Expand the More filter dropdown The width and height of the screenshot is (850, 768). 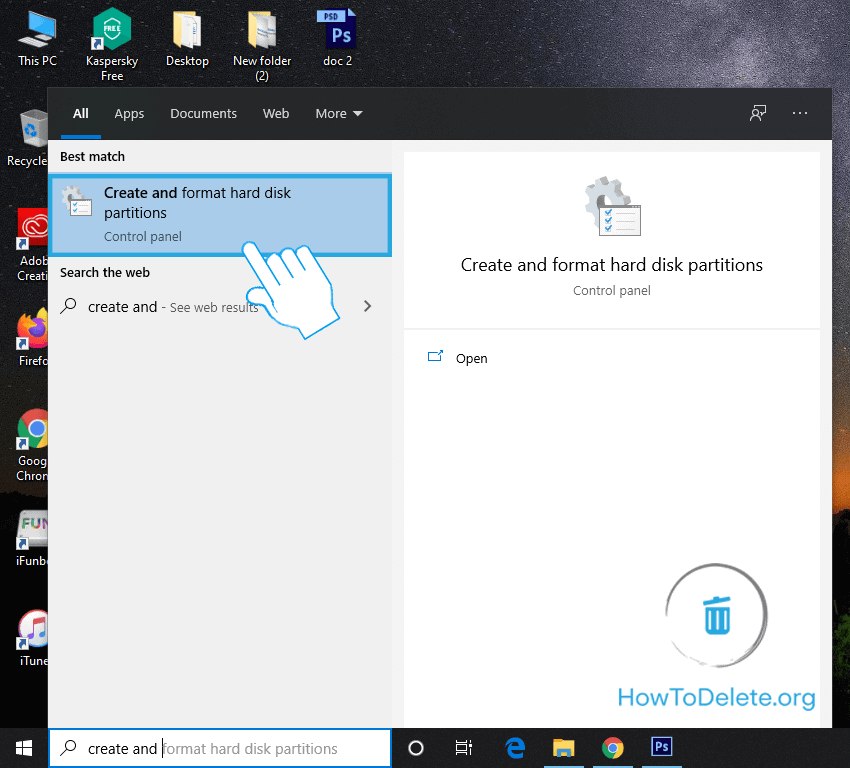(x=339, y=113)
